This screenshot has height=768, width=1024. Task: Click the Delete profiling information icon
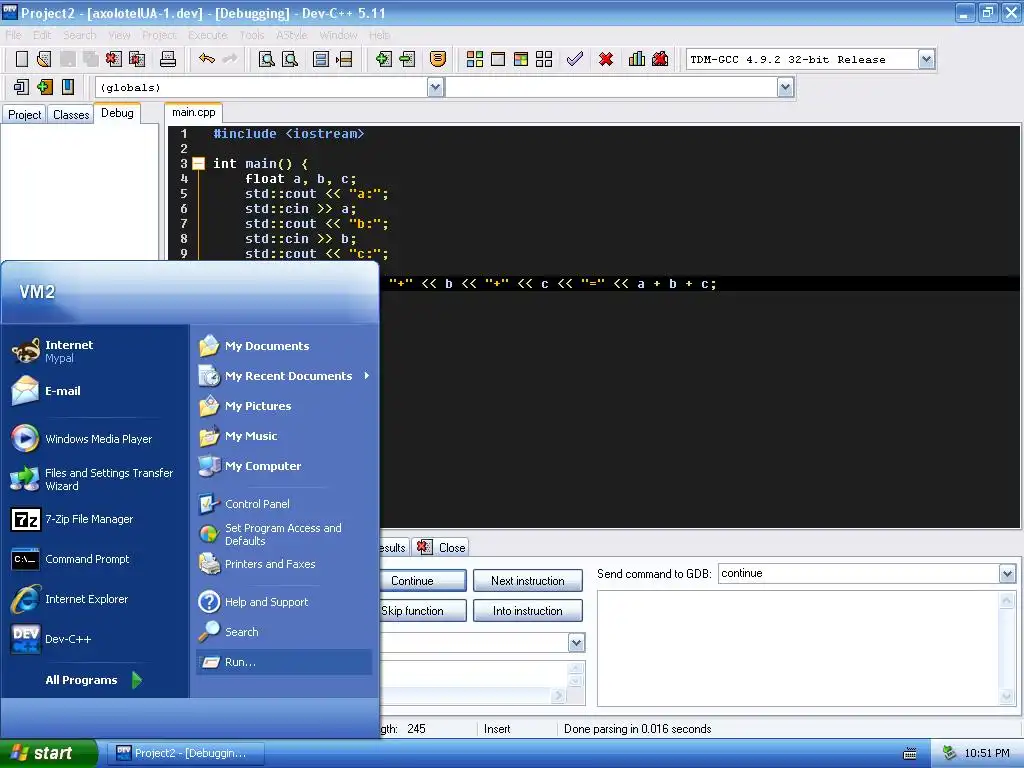click(x=660, y=59)
